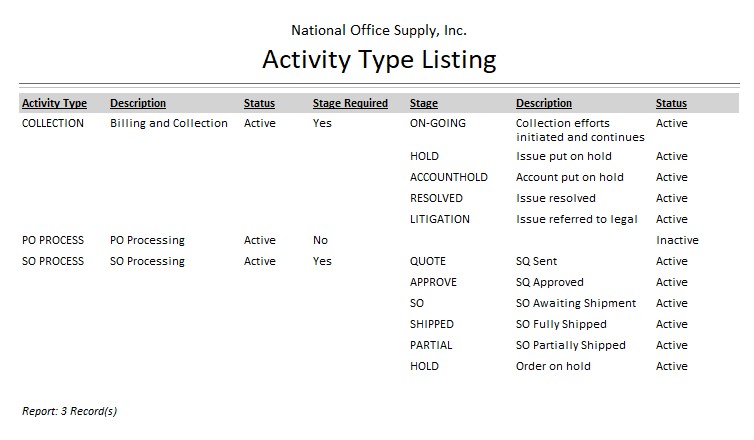This screenshot has height=440, width=754.
Task: Select the SO PROCESS activity type
Action: point(53,261)
